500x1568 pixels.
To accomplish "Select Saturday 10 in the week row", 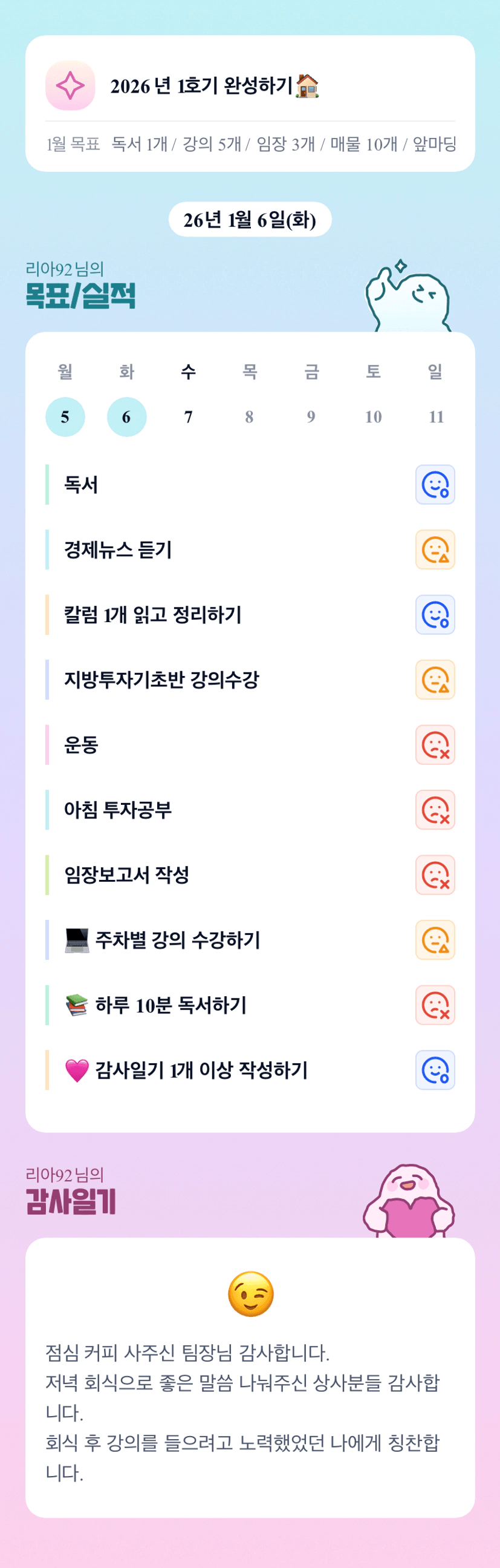I will (373, 417).
